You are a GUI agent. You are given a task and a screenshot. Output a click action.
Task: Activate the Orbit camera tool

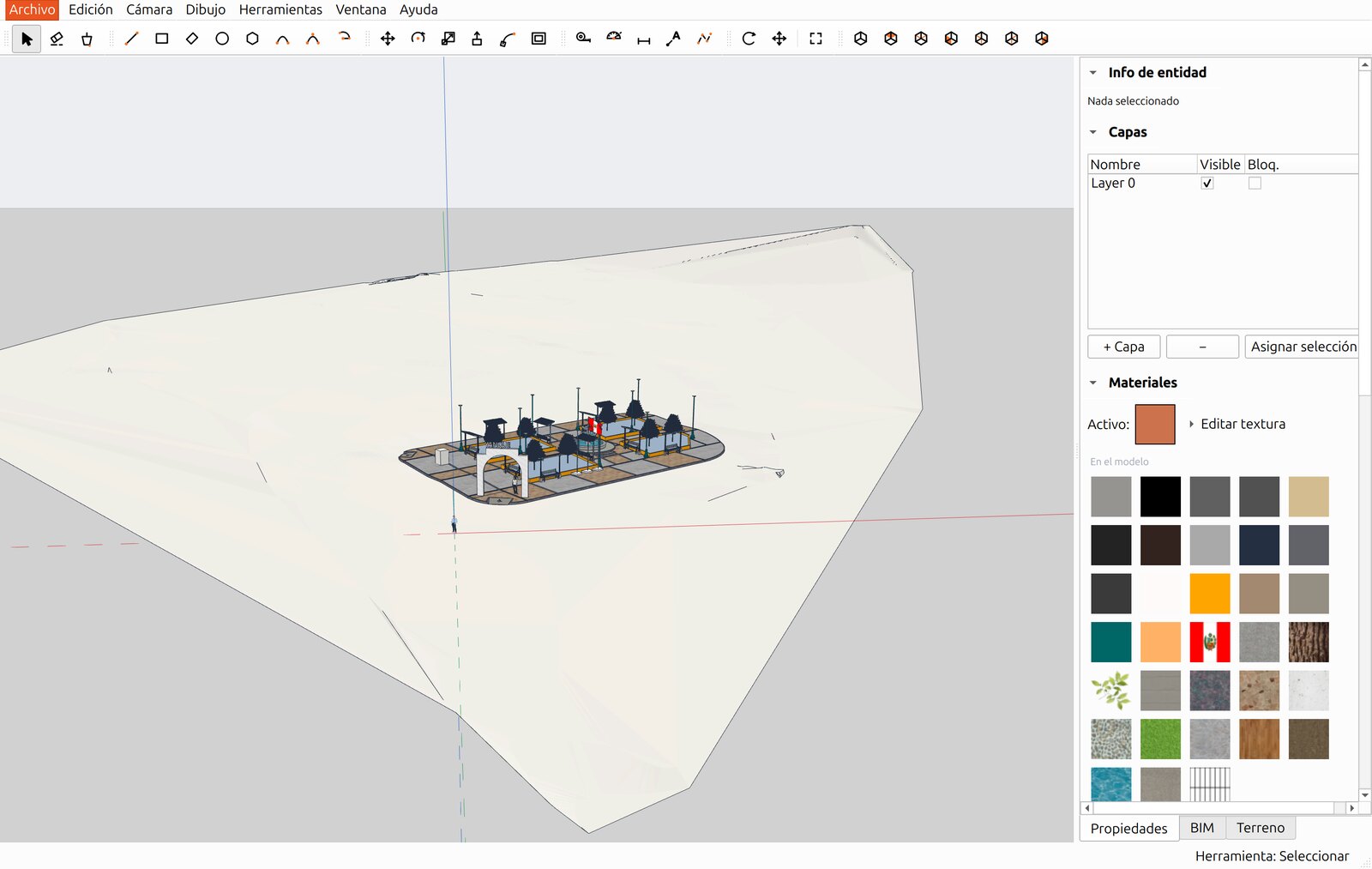point(749,39)
